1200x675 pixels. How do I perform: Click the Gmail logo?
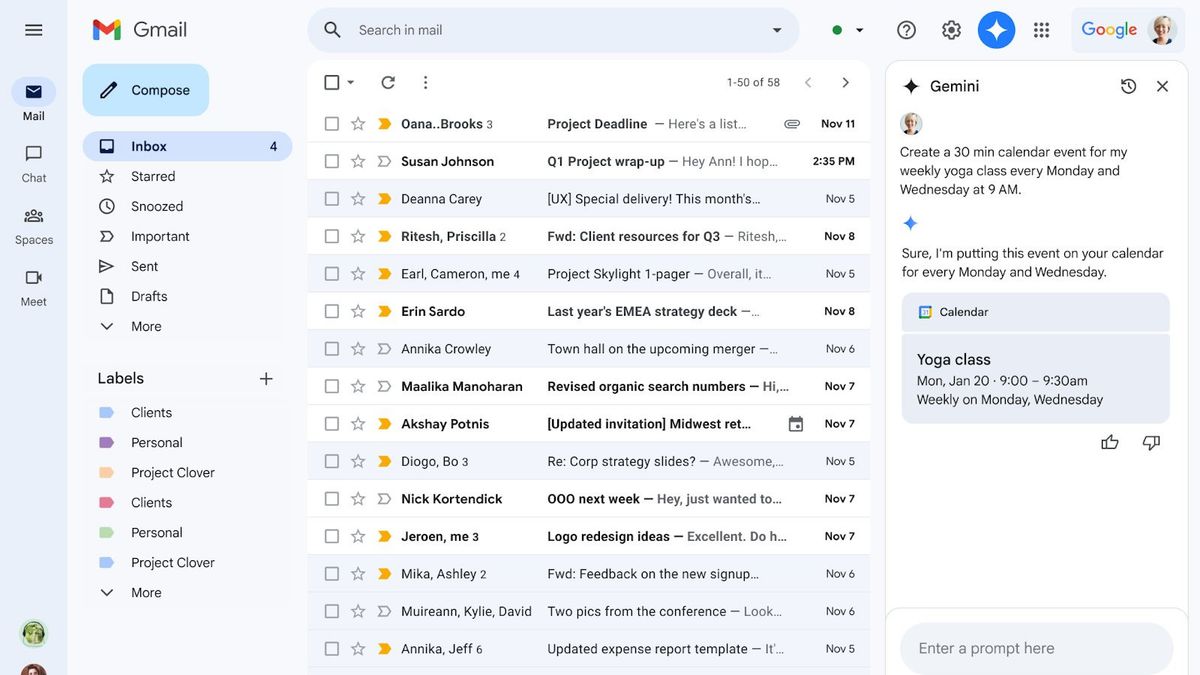click(x=140, y=30)
